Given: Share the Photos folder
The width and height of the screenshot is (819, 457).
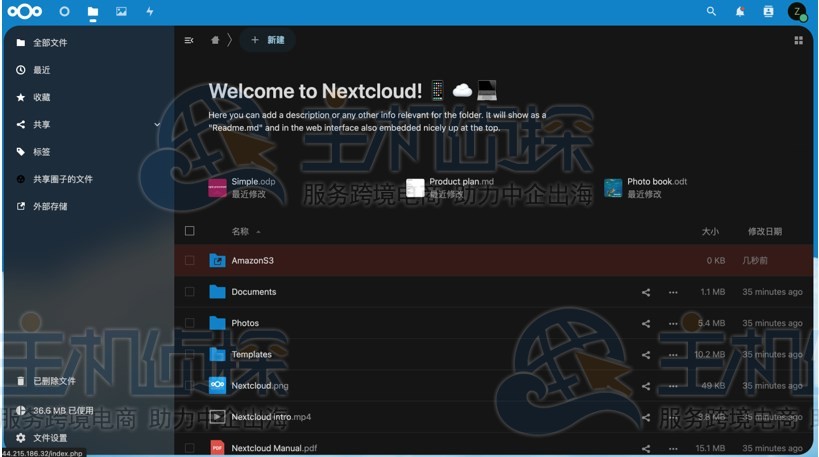Looking at the screenshot, I should pyautogui.click(x=646, y=324).
